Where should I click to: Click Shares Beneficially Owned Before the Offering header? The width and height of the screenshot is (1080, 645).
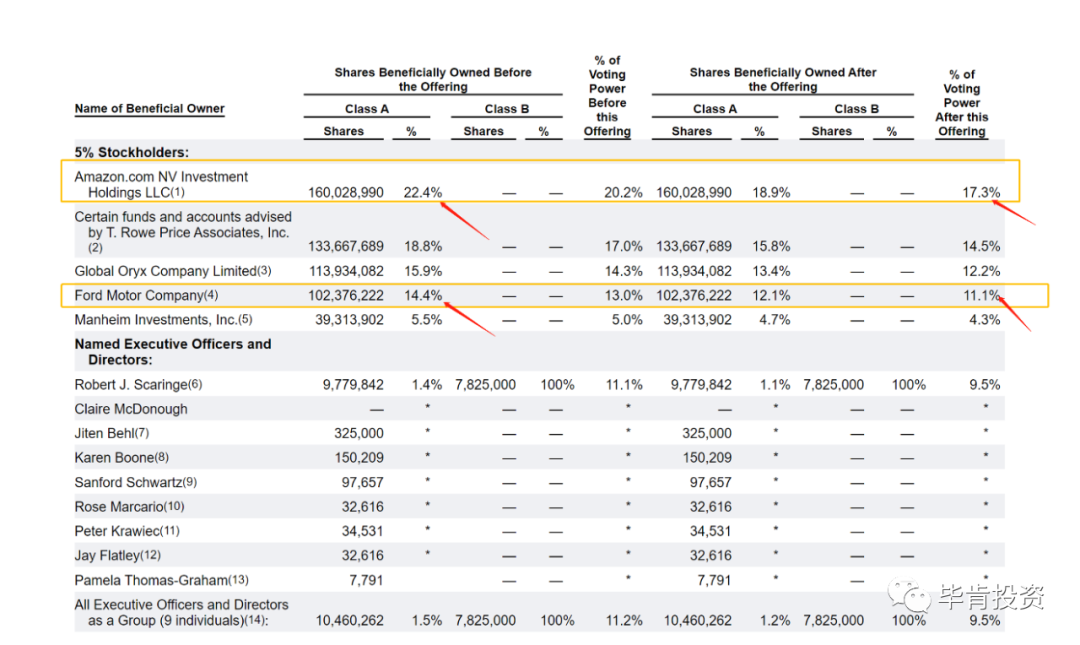point(433,79)
